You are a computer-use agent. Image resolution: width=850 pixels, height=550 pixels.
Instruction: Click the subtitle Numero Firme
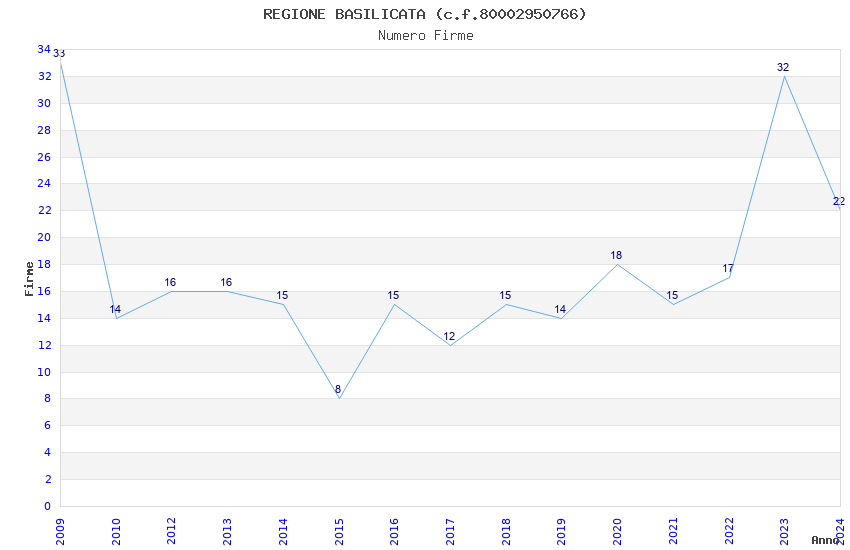(x=426, y=36)
